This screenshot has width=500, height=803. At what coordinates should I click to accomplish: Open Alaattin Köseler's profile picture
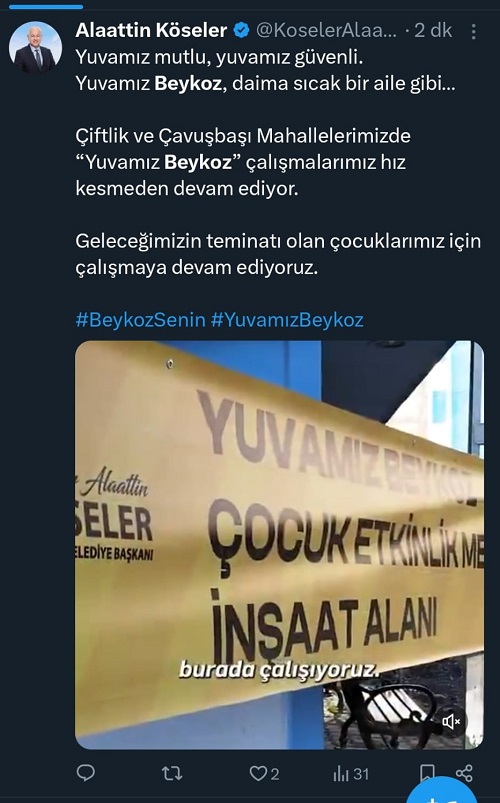[x=35, y=47]
